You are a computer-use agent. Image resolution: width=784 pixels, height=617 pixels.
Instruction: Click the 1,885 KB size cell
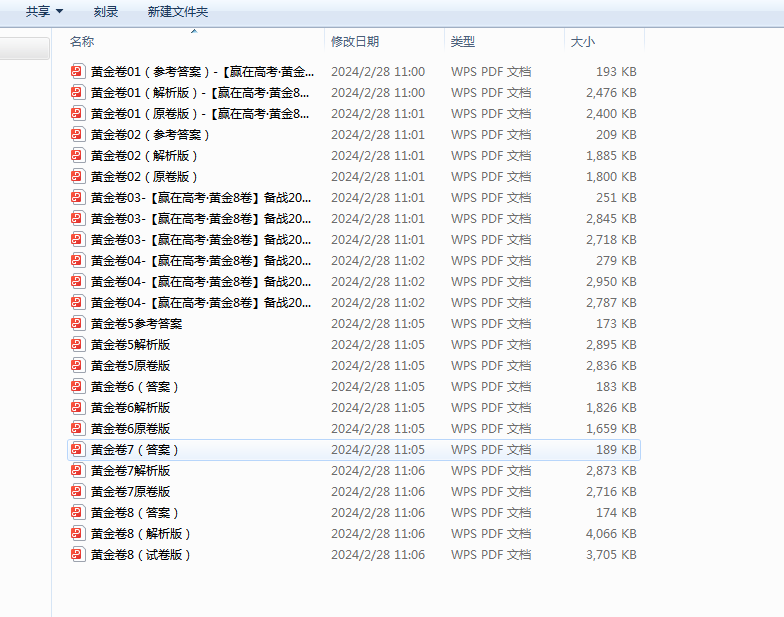click(x=611, y=156)
